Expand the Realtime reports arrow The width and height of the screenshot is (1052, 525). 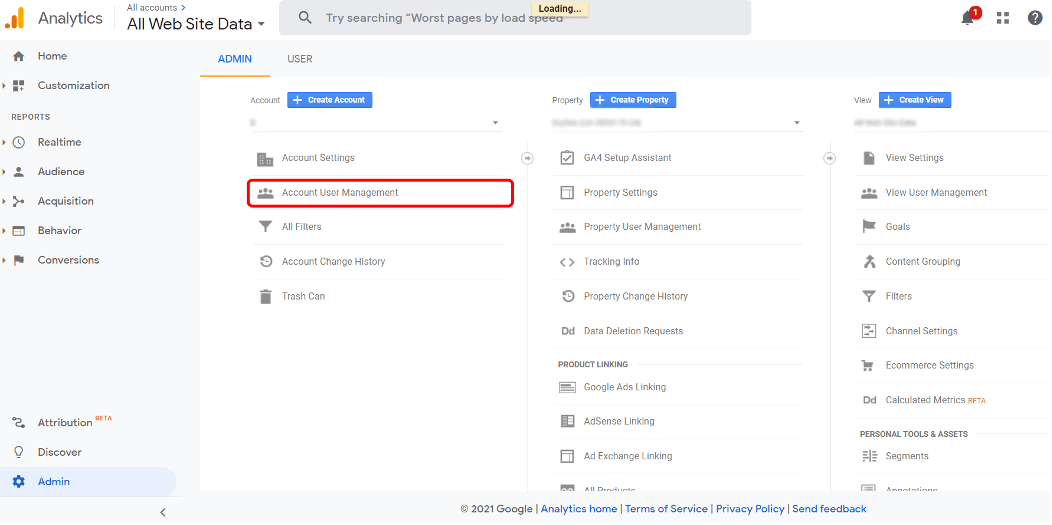click(x=4, y=142)
